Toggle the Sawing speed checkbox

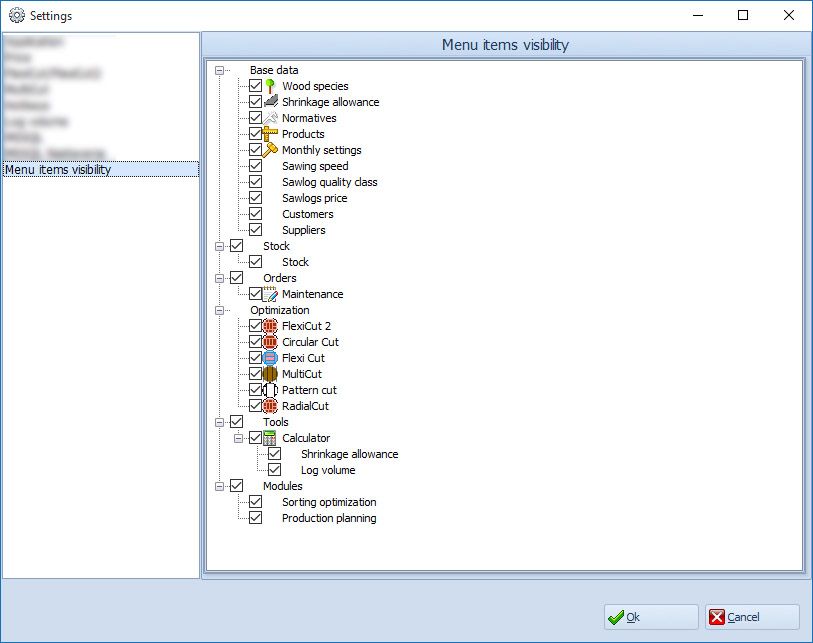click(255, 166)
